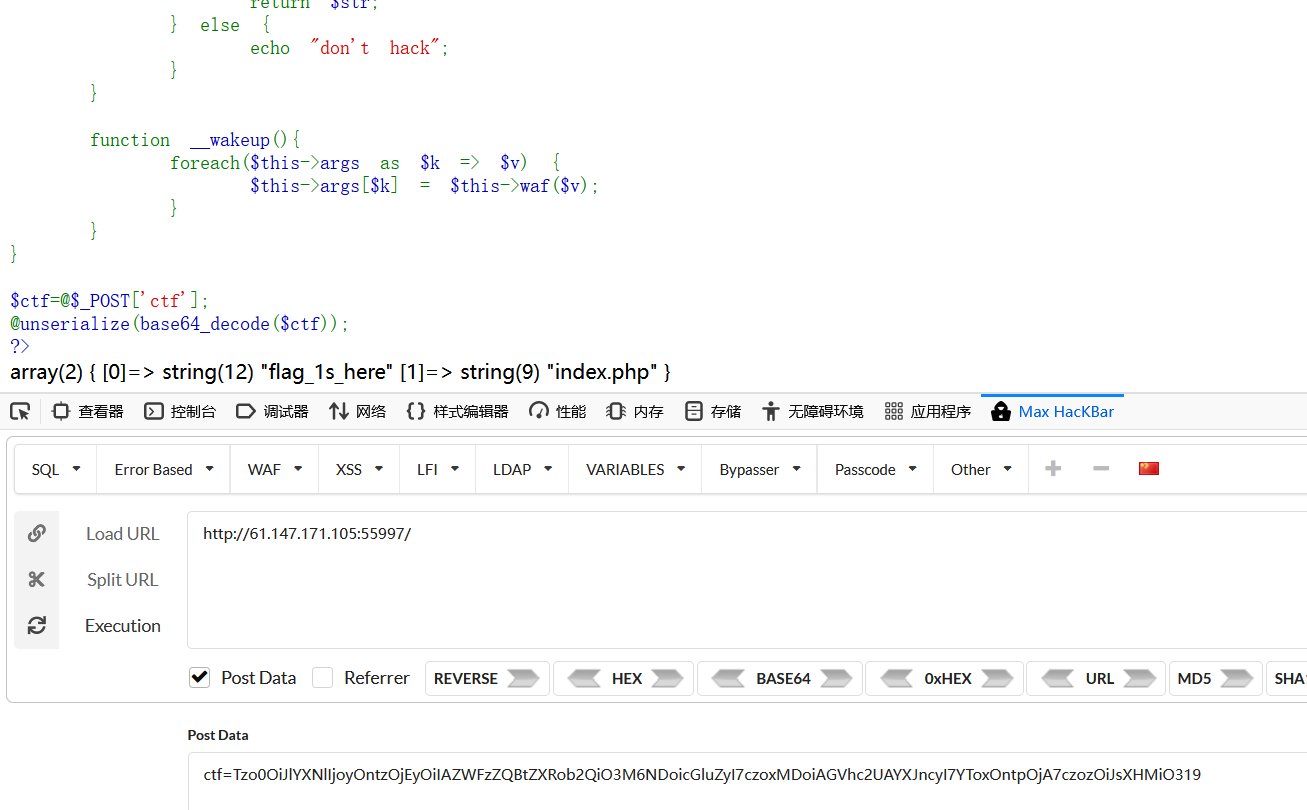Click the REVERSE button
Image resolution: width=1307 pixels, height=810 pixels.
tap(487, 678)
